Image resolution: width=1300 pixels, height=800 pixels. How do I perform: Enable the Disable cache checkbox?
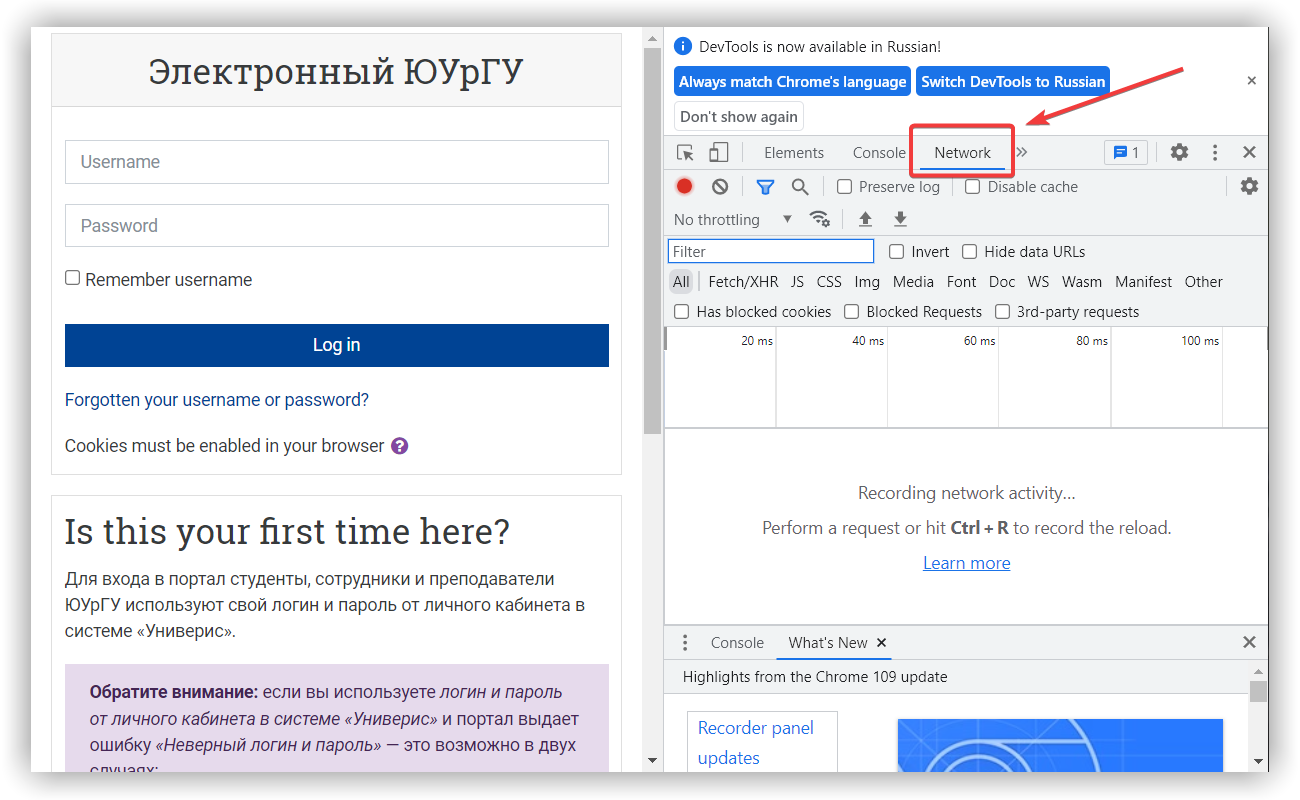[x=972, y=186]
